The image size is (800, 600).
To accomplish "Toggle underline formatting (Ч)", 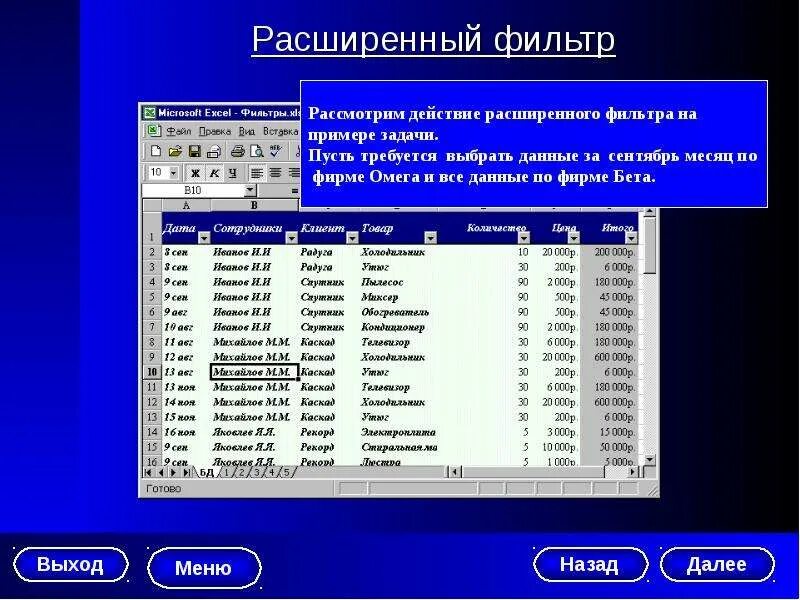I will pos(233,173).
